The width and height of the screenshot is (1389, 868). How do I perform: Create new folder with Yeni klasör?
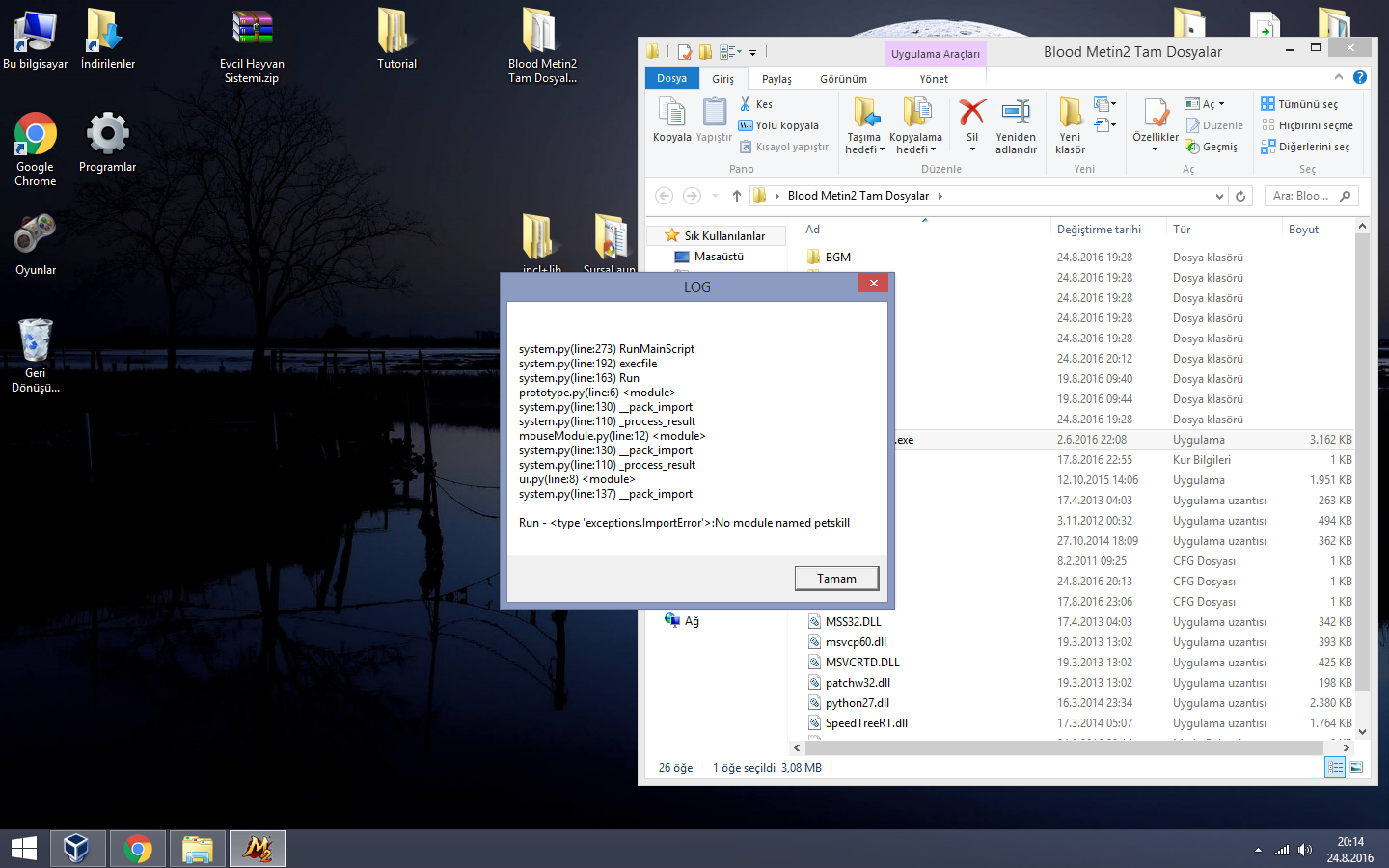[1070, 125]
